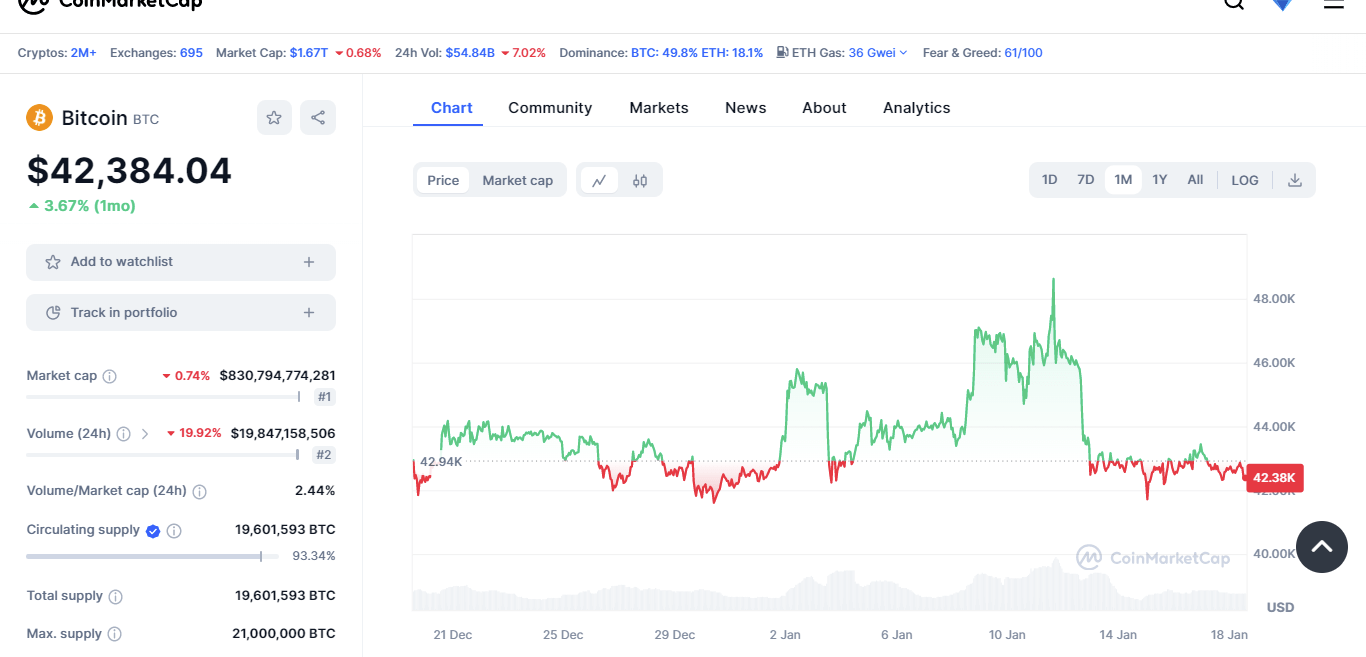Click the plus on Track in portfolio
1366x657 pixels.
[x=309, y=313]
